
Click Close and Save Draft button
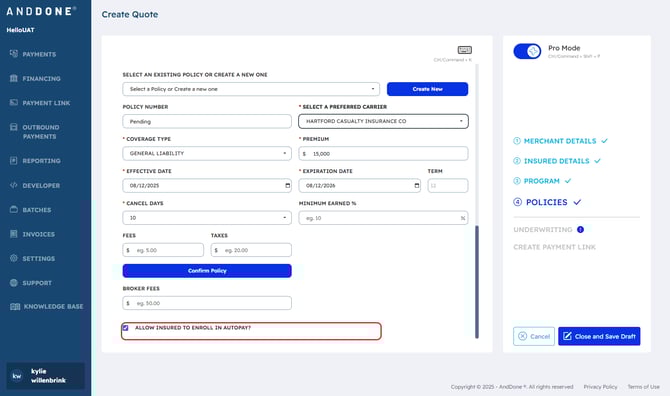pos(599,336)
